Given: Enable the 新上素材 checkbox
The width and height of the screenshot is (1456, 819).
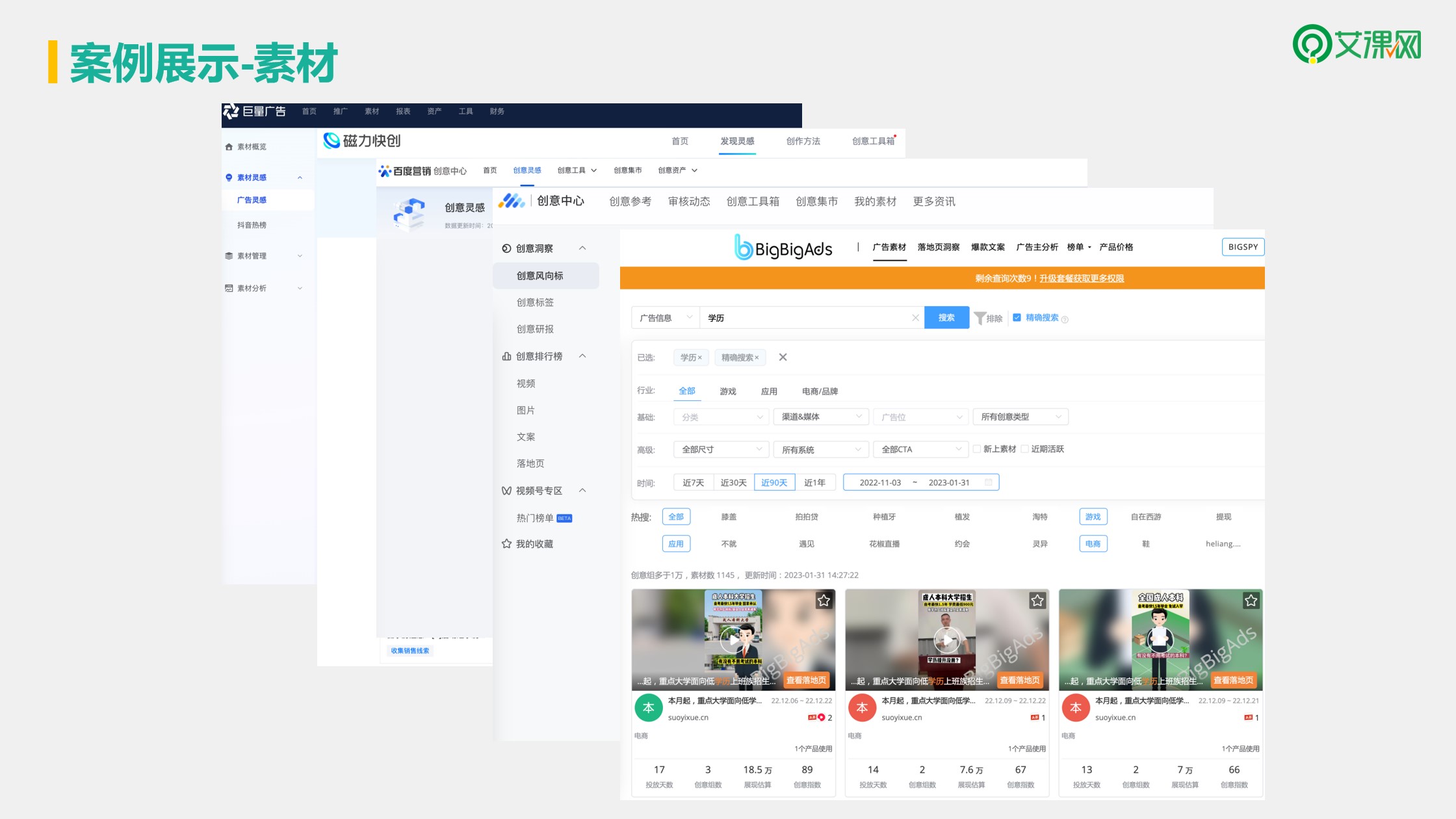Looking at the screenshot, I should (976, 449).
